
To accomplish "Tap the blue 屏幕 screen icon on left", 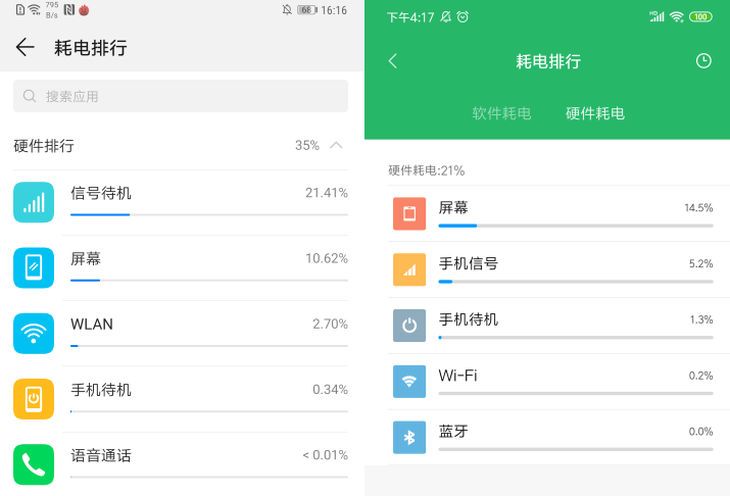I will pyautogui.click(x=34, y=268).
